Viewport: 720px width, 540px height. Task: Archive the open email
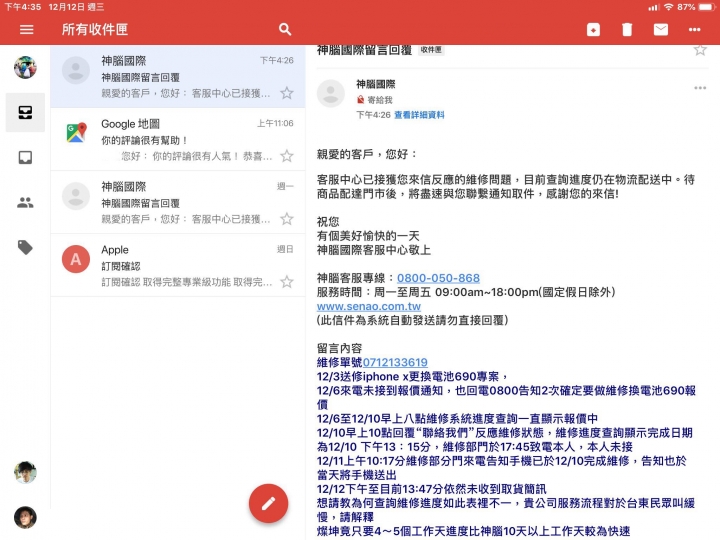(x=593, y=29)
